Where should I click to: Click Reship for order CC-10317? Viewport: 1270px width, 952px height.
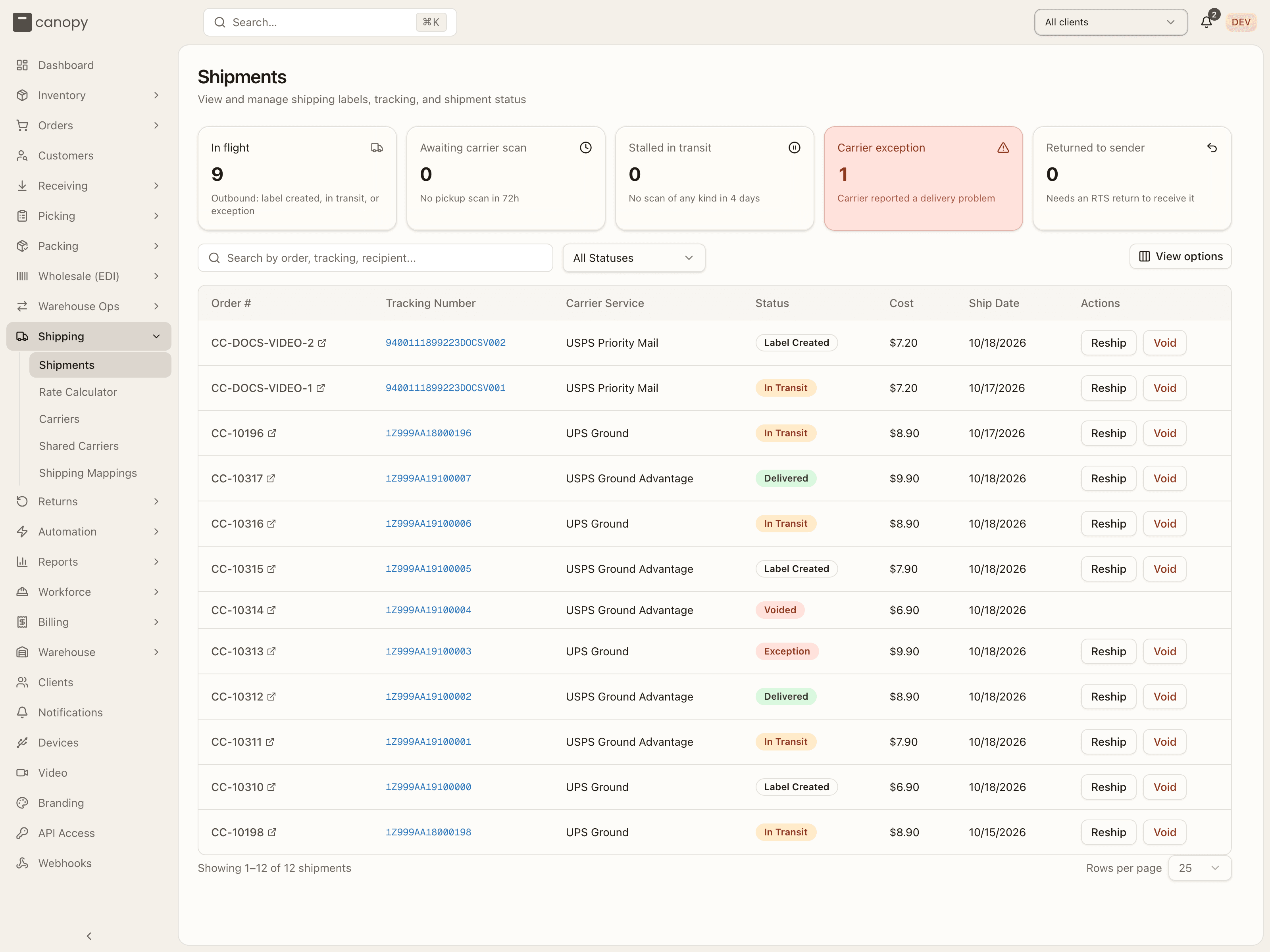tap(1108, 479)
